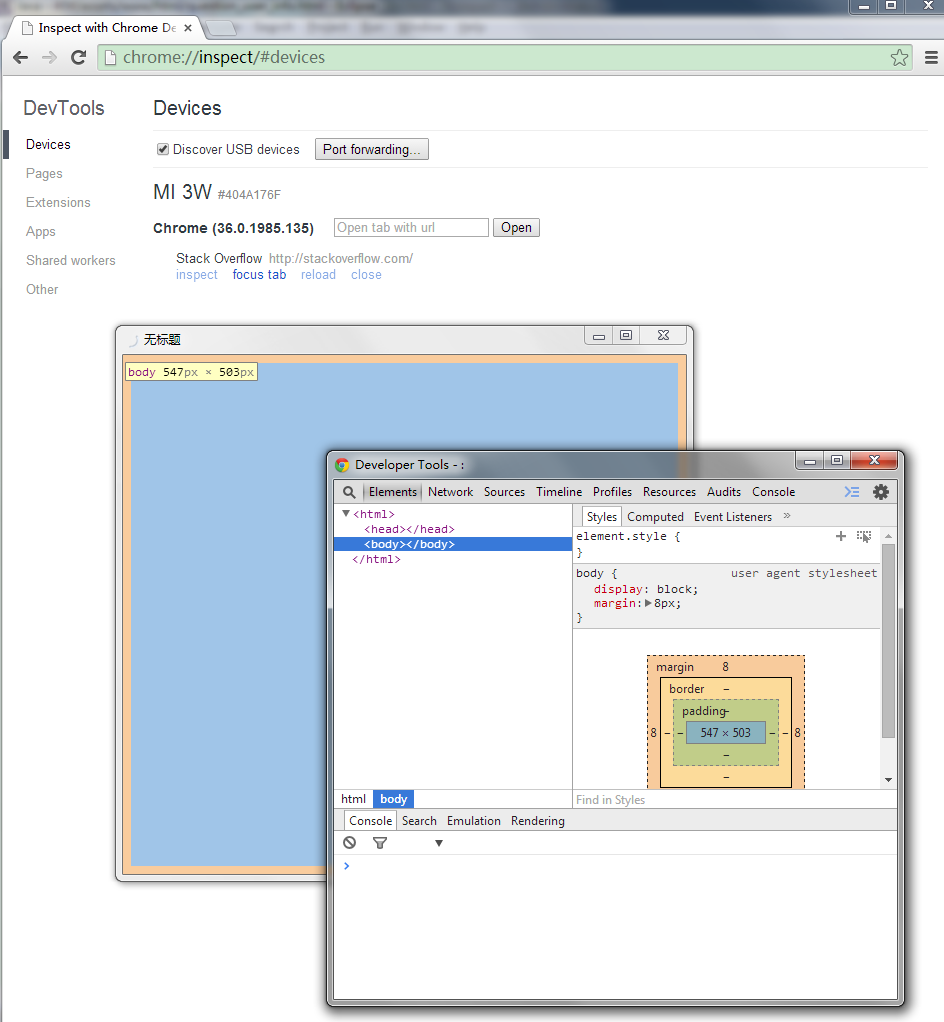The width and height of the screenshot is (944, 1022).
Task: Open the Timeline panel tab
Action: click(x=559, y=492)
